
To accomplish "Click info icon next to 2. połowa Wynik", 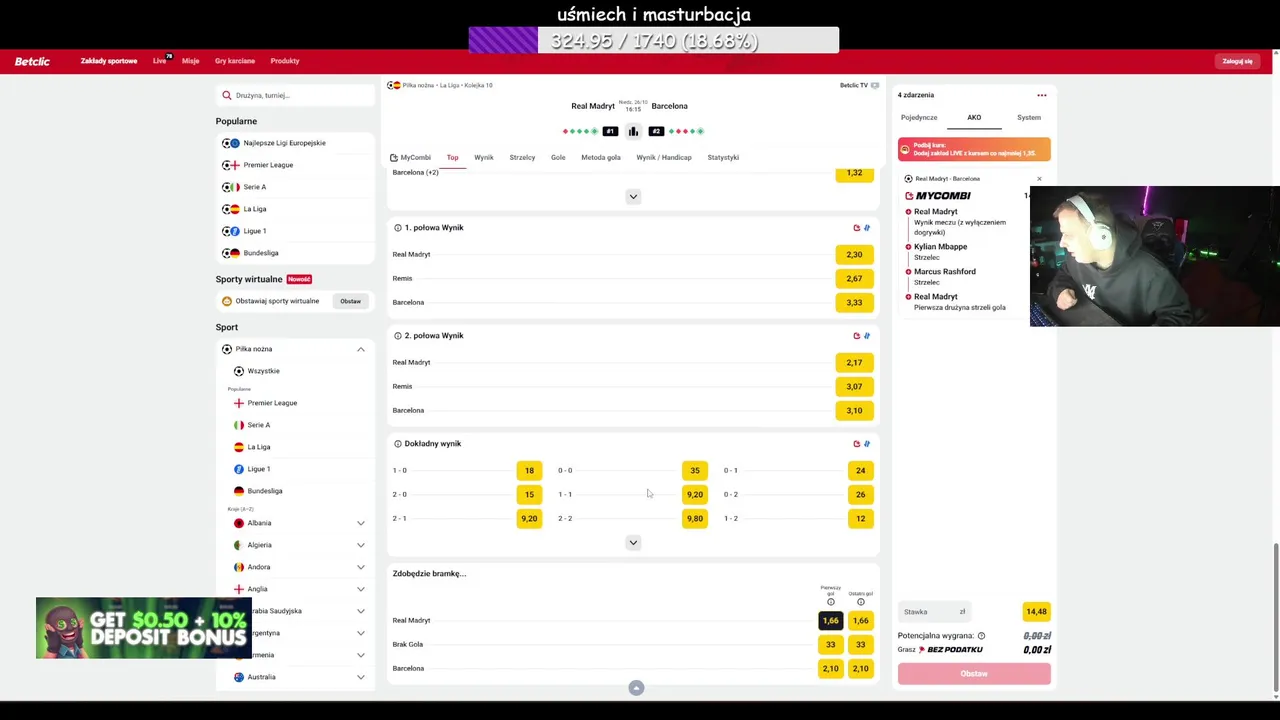I will (x=398, y=336).
